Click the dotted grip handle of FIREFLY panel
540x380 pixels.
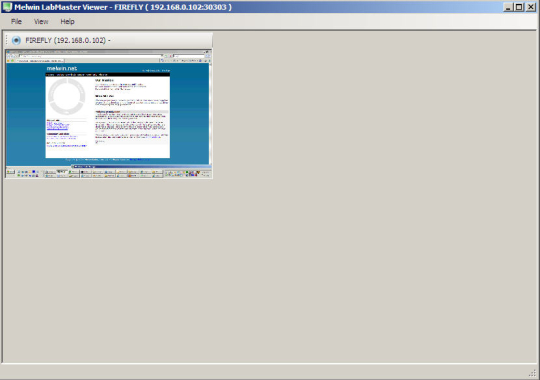click(7, 40)
